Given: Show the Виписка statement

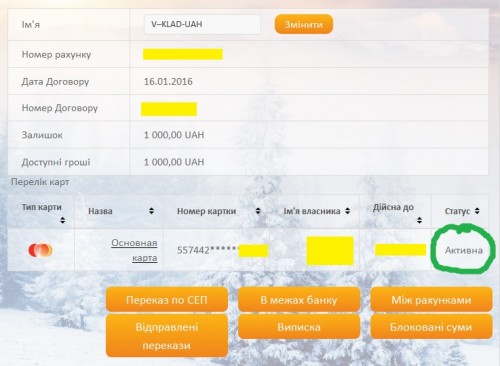Looking at the screenshot, I should [299, 327].
